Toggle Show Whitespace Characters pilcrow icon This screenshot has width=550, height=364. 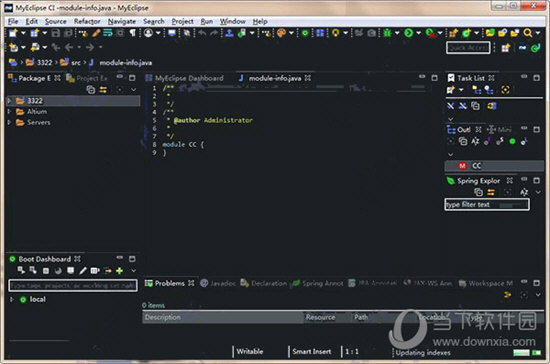click(132, 33)
